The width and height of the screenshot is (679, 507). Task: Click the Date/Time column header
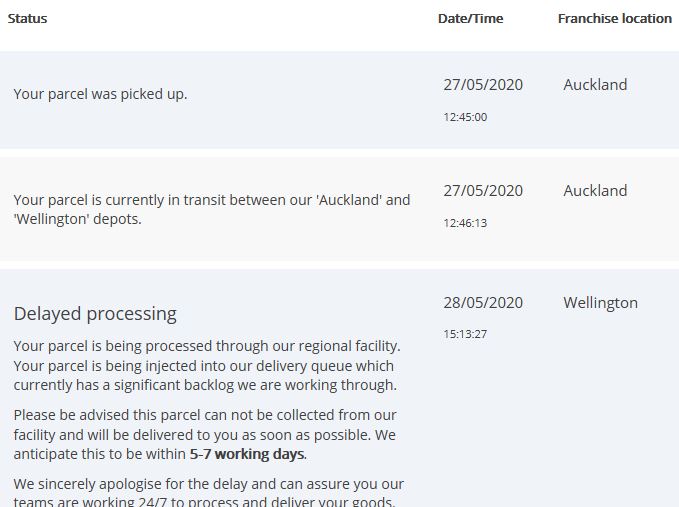point(470,18)
